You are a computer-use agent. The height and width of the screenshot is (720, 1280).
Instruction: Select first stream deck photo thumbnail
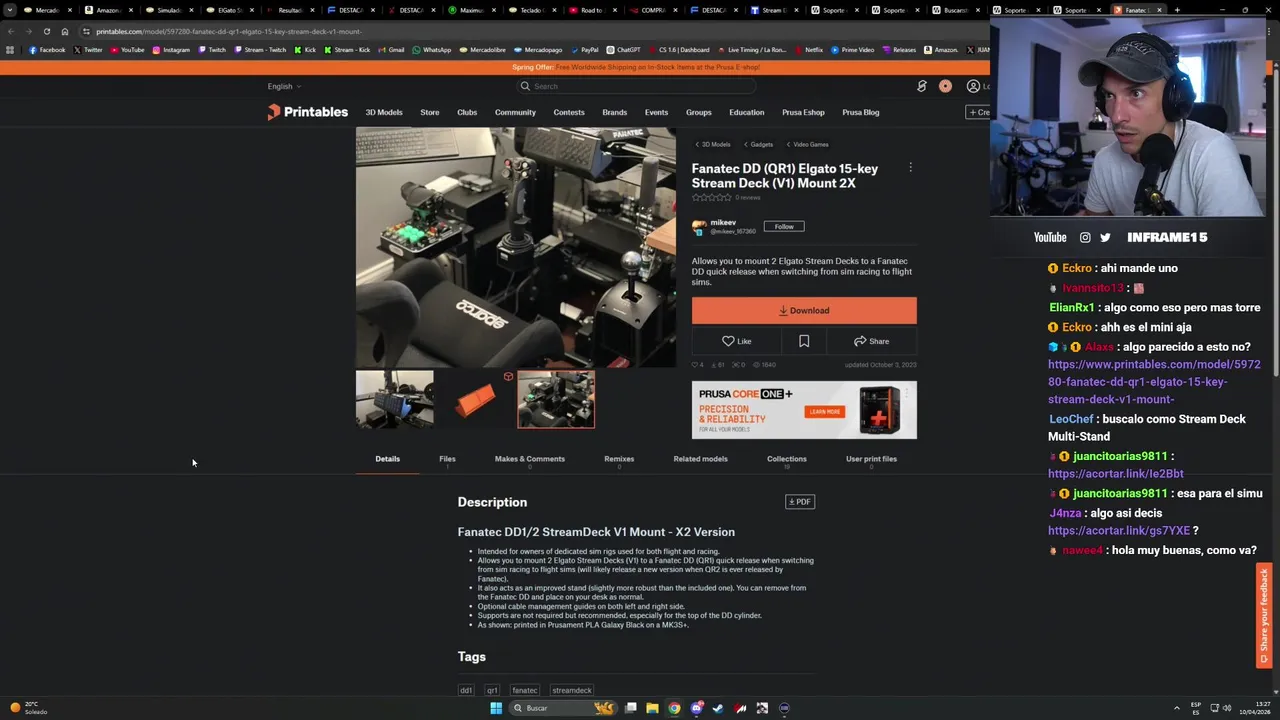(x=395, y=399)
